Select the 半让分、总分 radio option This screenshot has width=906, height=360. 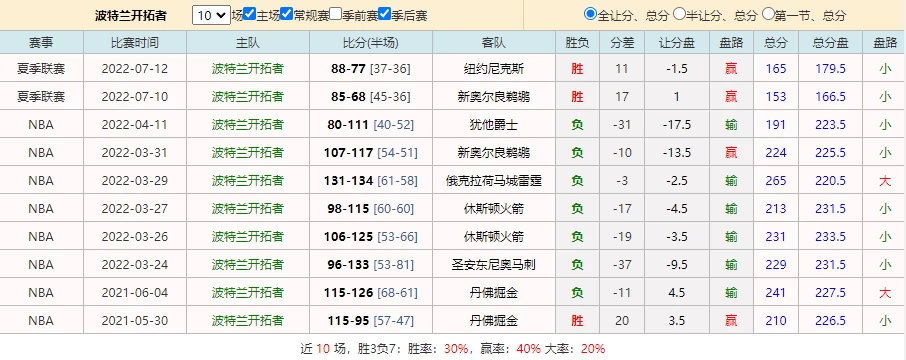[680, 13]
